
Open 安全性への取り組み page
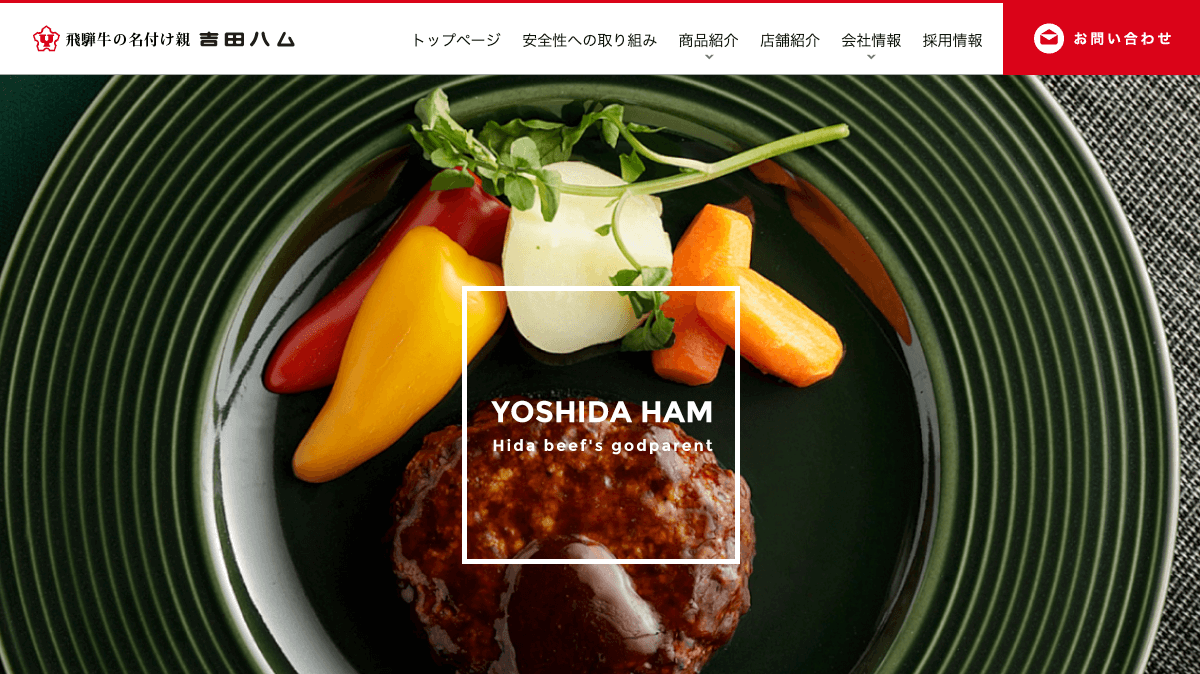point(590,40)
